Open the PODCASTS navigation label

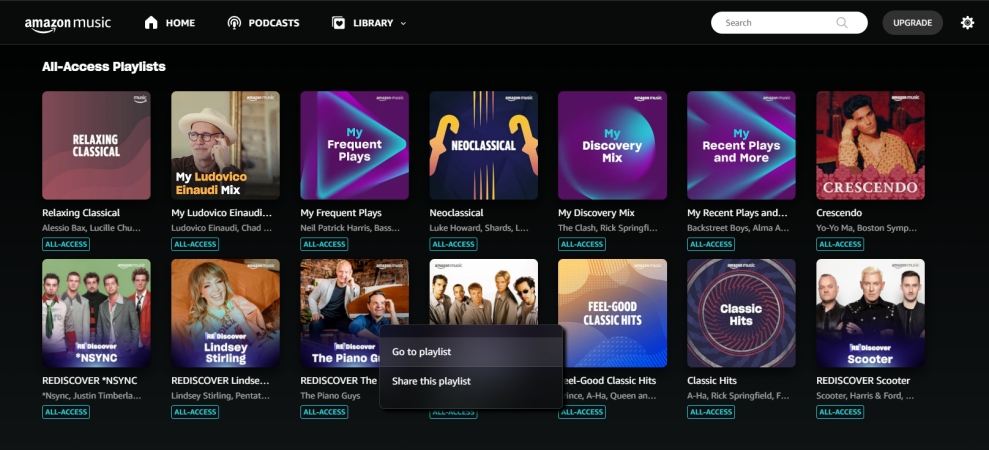pos(274,23)
